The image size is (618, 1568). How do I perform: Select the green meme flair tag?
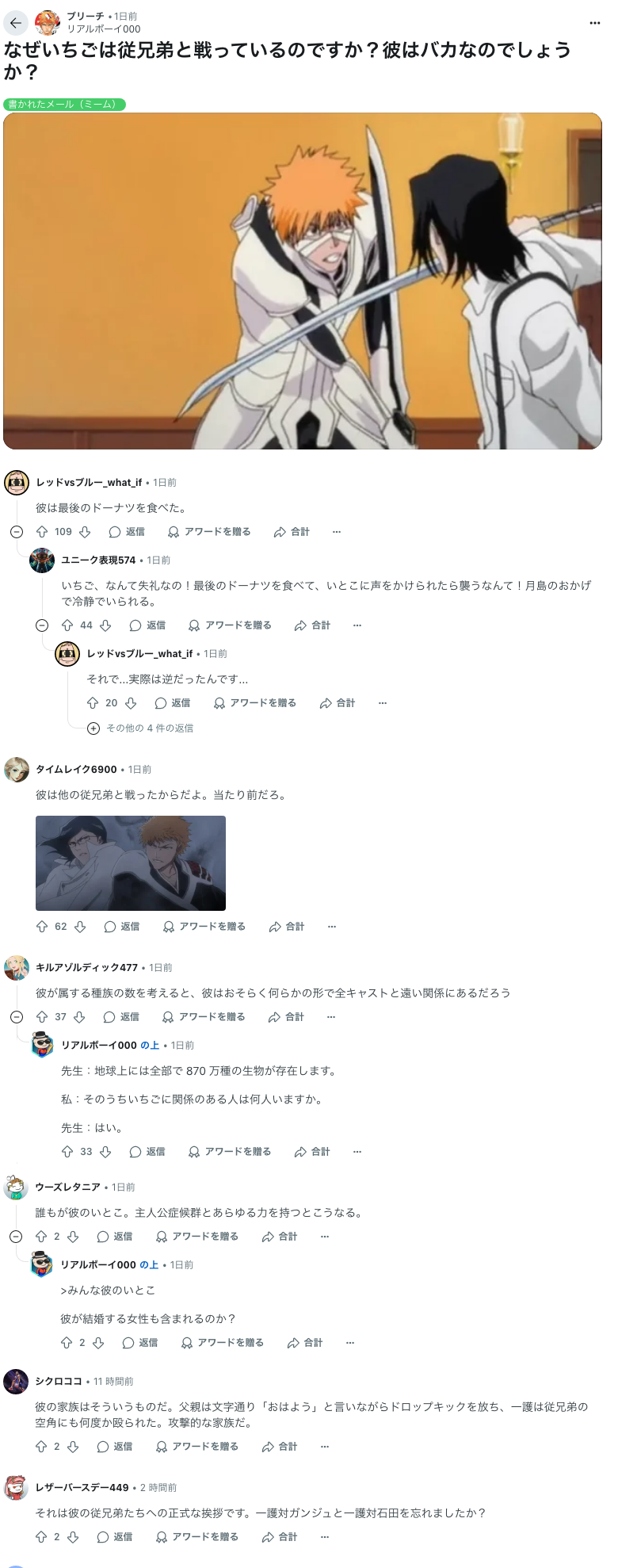point(65,105)
